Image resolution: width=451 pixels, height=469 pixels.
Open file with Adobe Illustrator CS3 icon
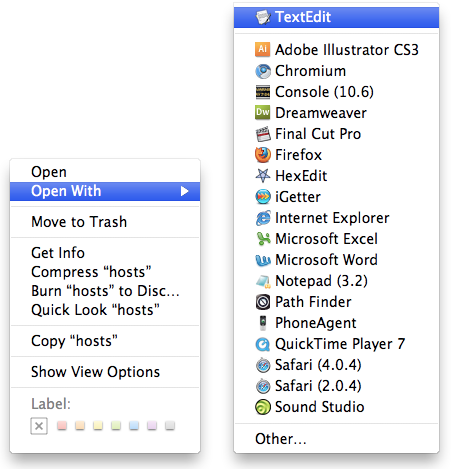(x=262, y=50)
